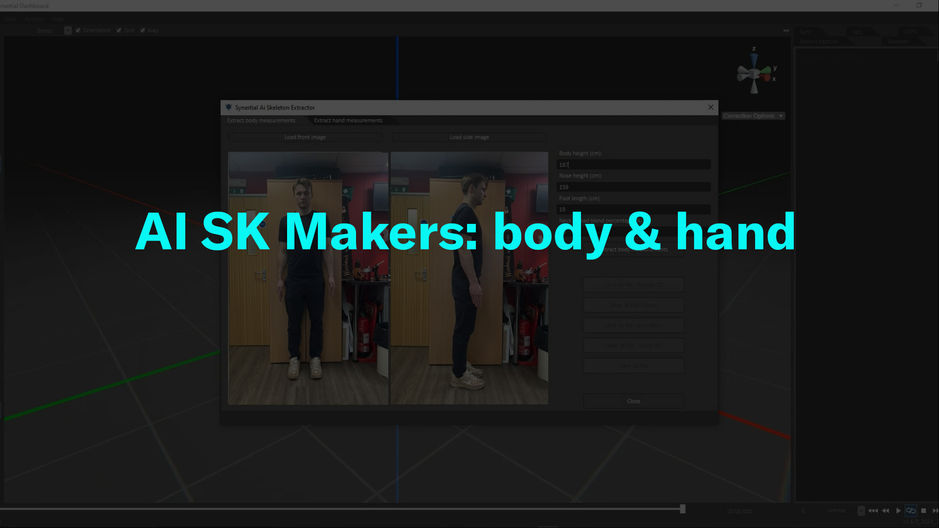Click the Load side image button
The height and width of the screenshot is (528, 939).
(470, 137)
